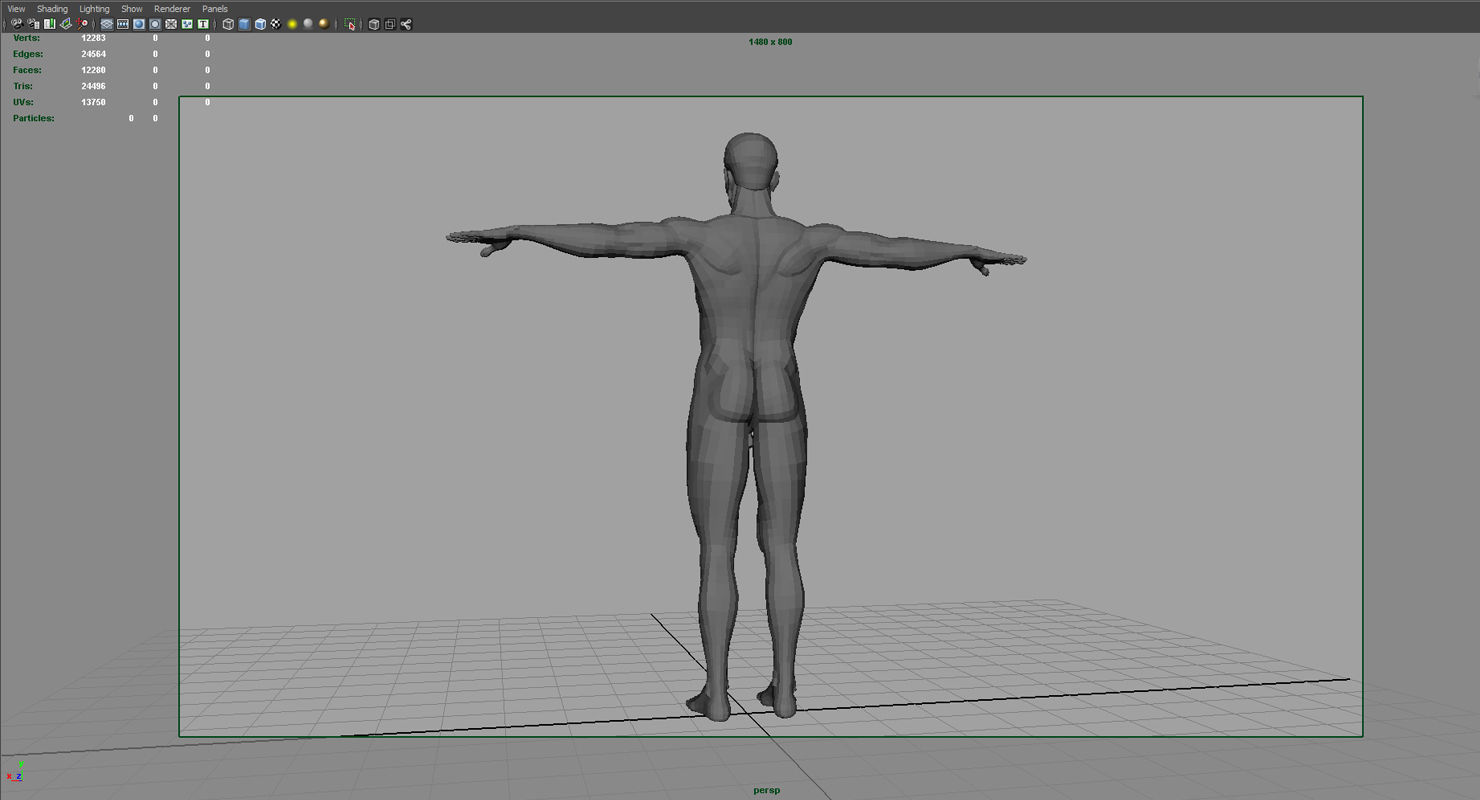Click the tris count '24496'
Screen dimensions: 1480x800
pos(94,86)
